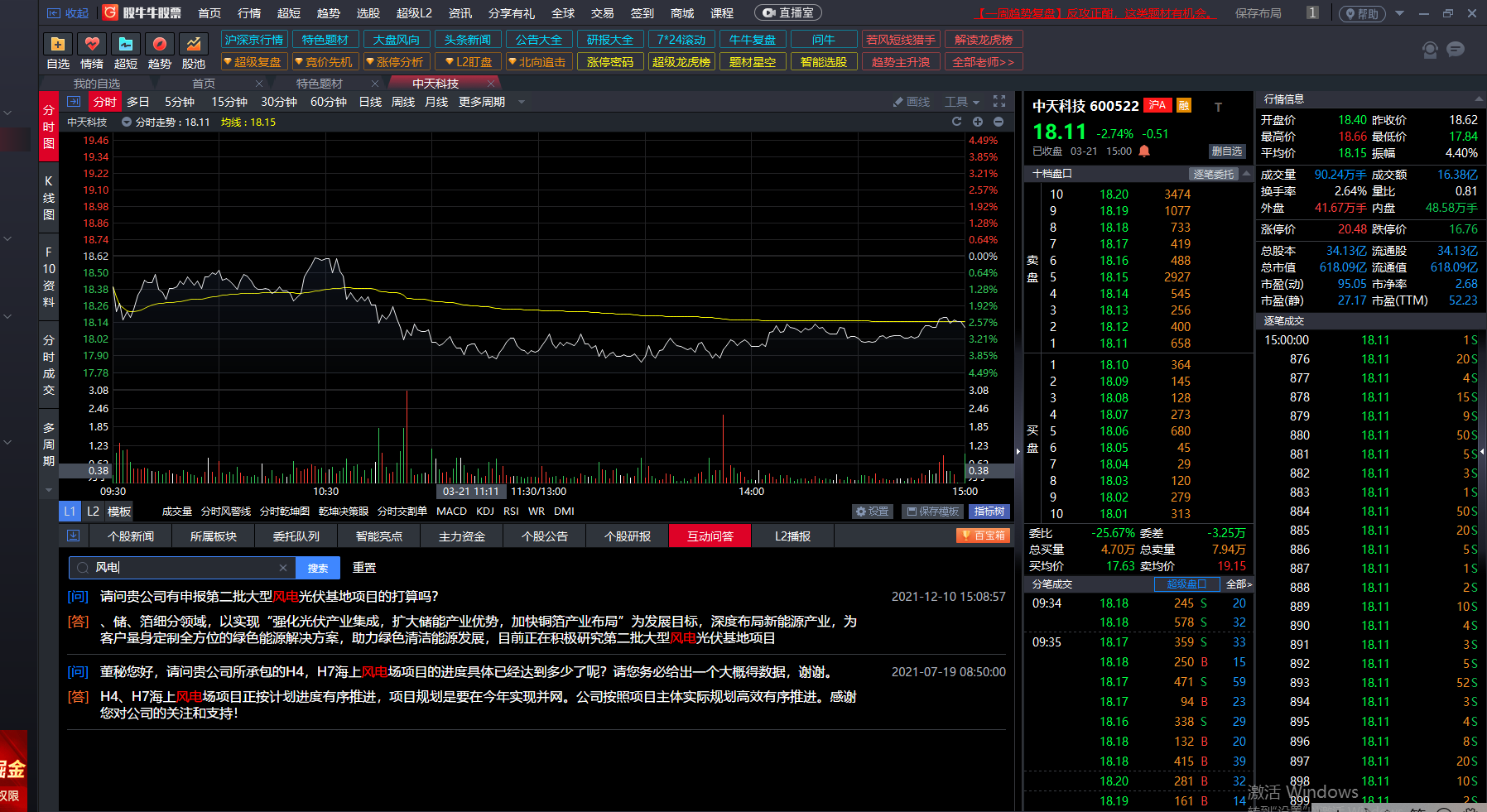Viewport: 1487px width, 812px height.
Task: Click the T icon beside stock name
Action: tap(1218, 107)
